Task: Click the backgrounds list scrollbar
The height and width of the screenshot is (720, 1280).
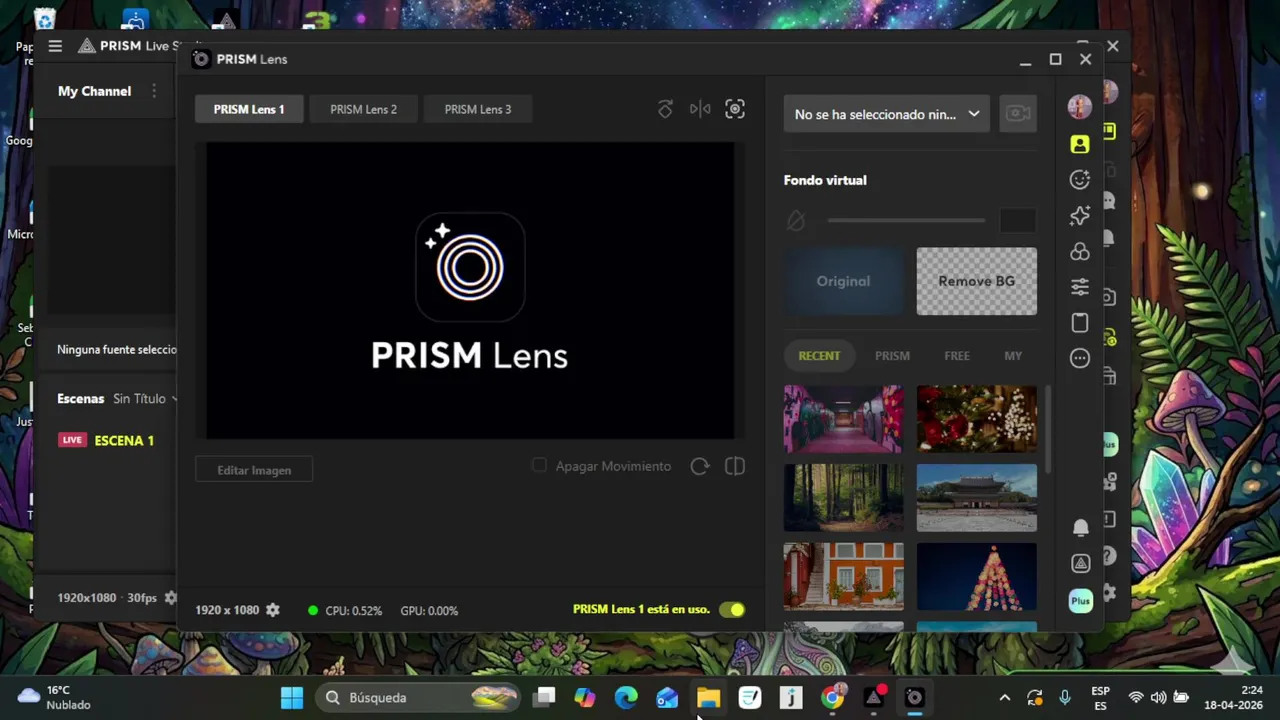Action: click(1047, 430)
